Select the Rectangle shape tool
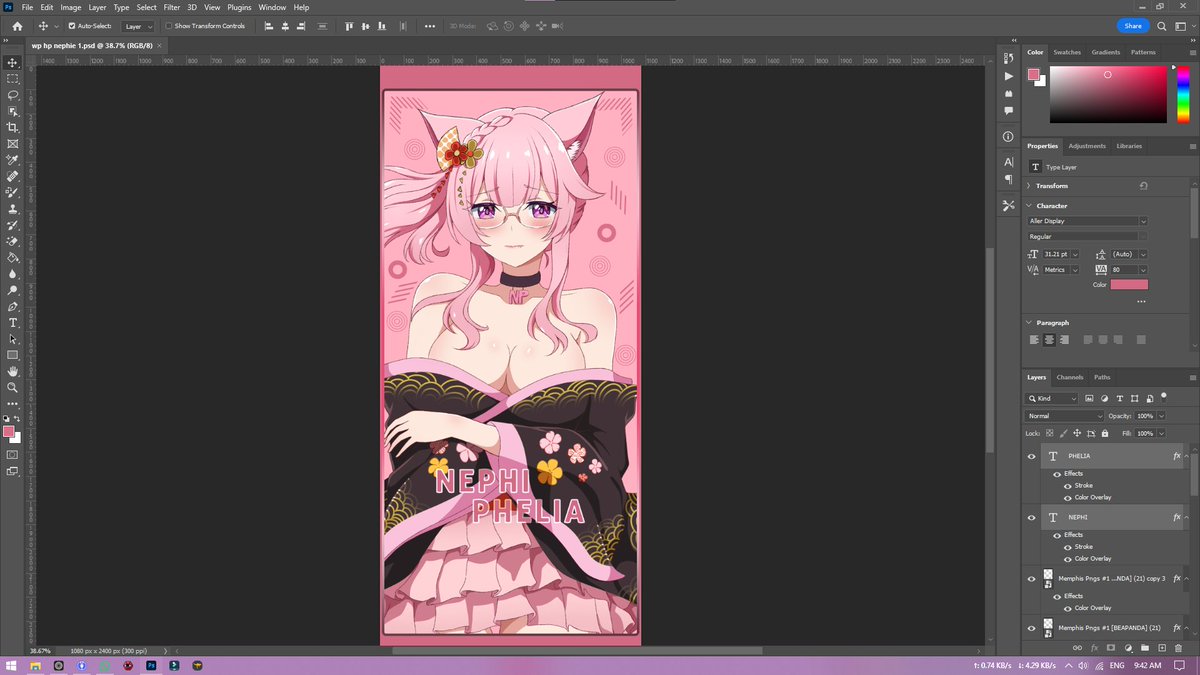The width and height of the screenshot is (1200, 675). click(12, 355)
